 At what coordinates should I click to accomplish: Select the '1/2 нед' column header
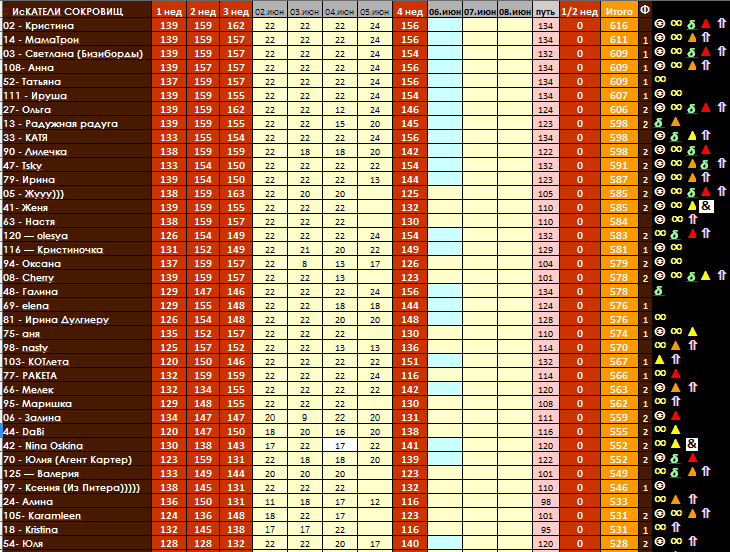tap(580, 9)
